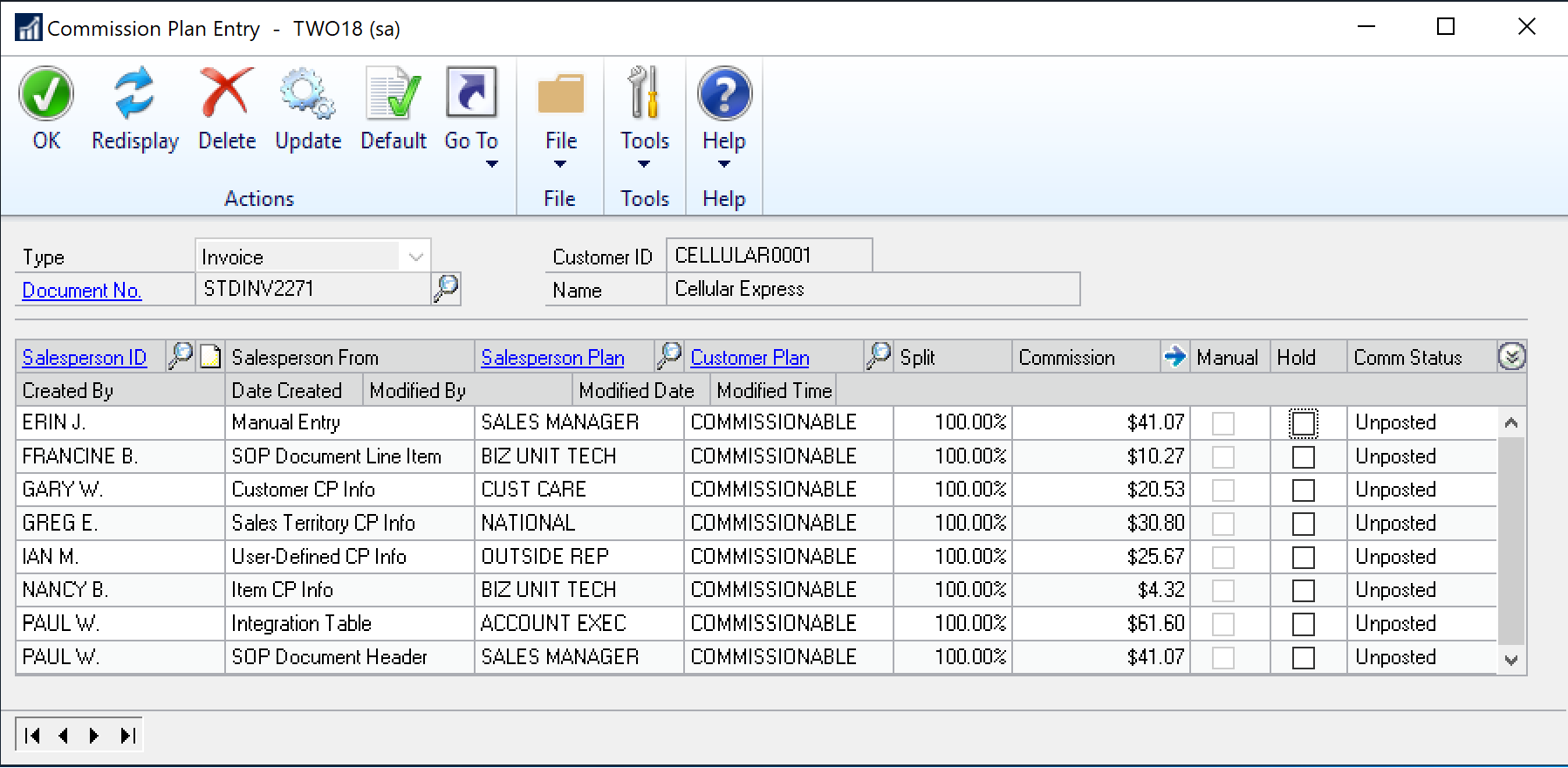Toggle the grid detail expander chevron

(1511, 356)
